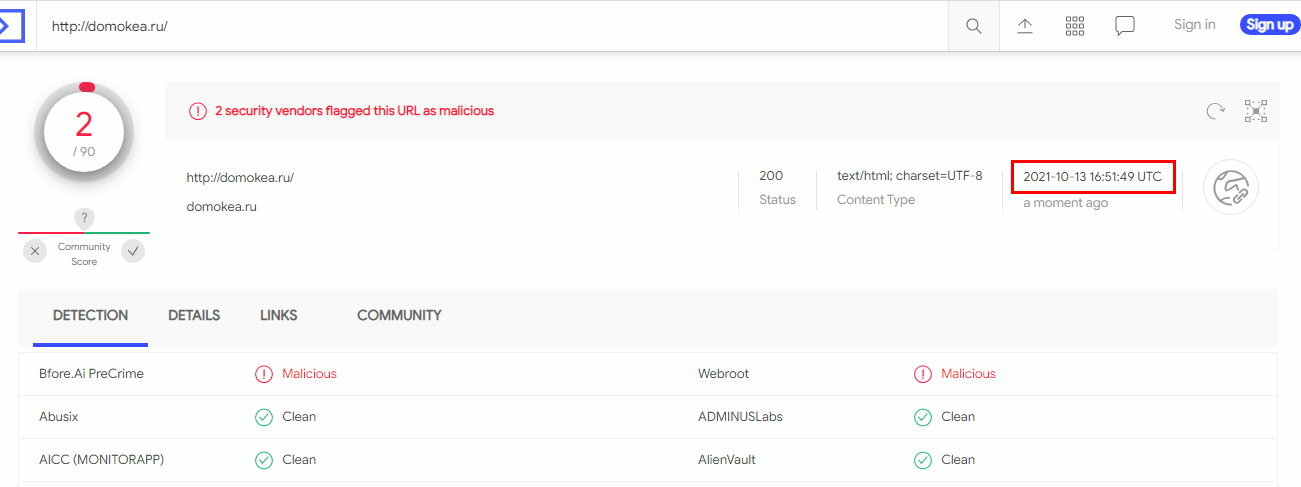1301x487 pixels.
Task: Click the URL search input field
Action: [x=492, y=26]
